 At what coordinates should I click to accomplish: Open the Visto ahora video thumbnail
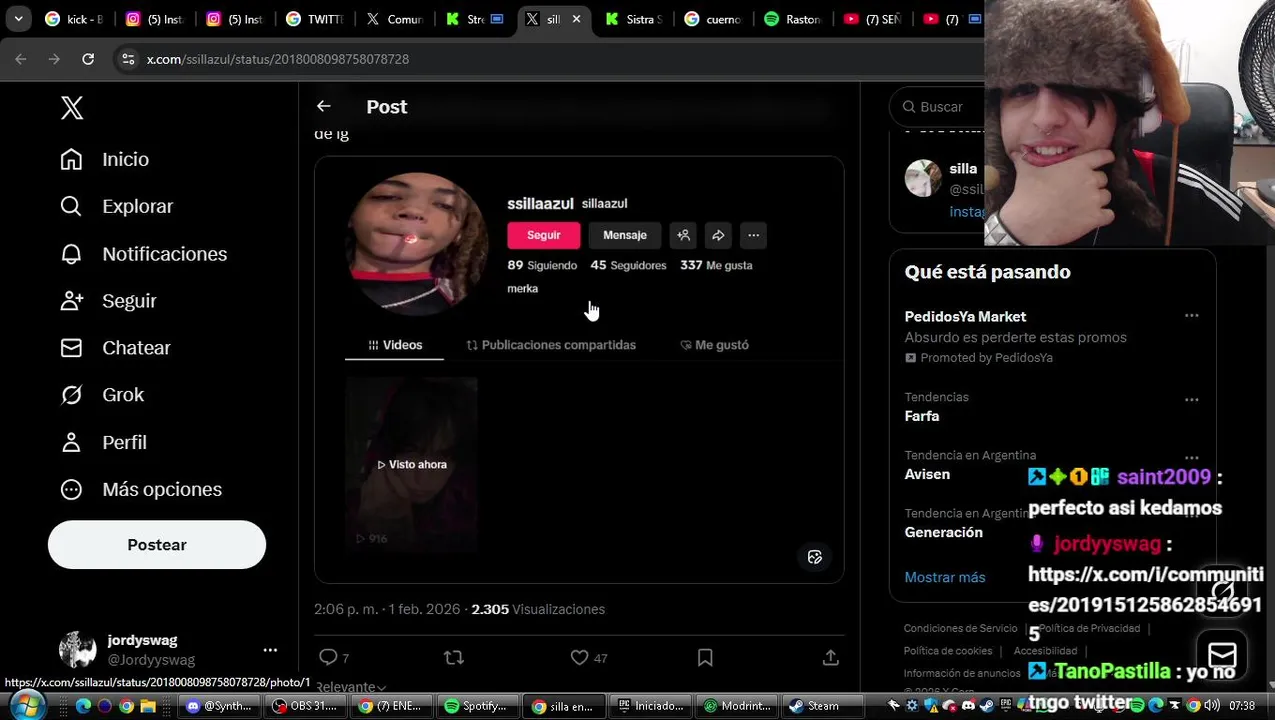[x=412, y=465]
